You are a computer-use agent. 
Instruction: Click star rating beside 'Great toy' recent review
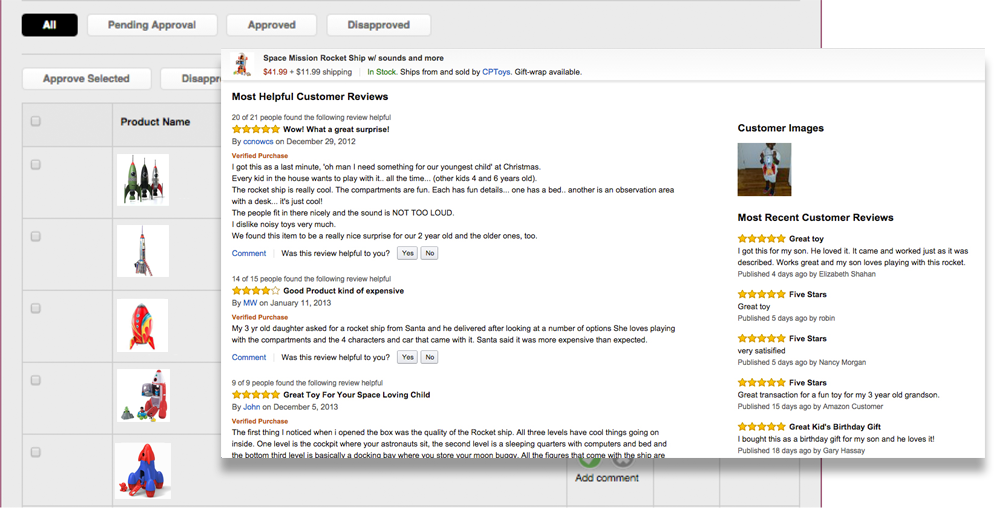click(761, 239)
